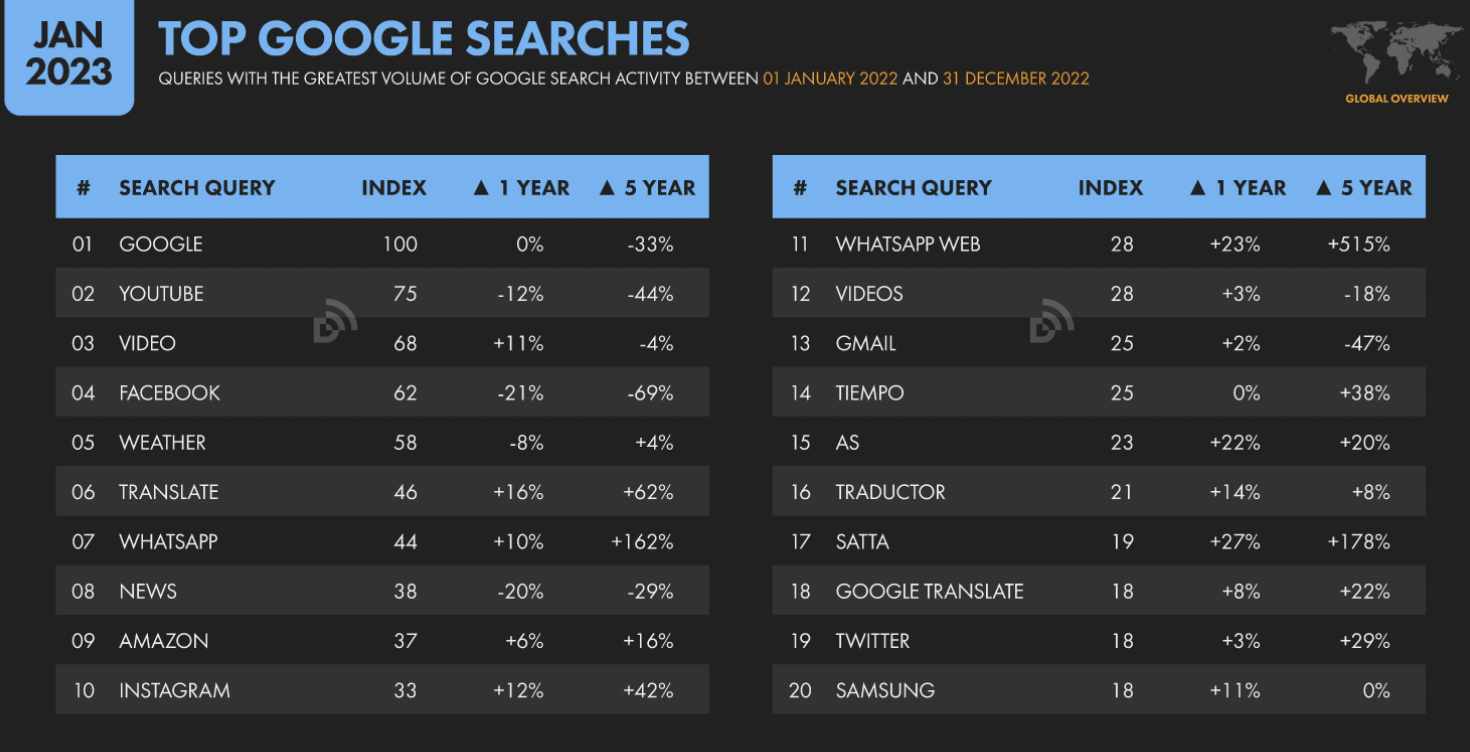Click the 01 JANUARY 2022 date text
Screen dimensions: 1470x752
pyautogui.click(x=830, y=78)
